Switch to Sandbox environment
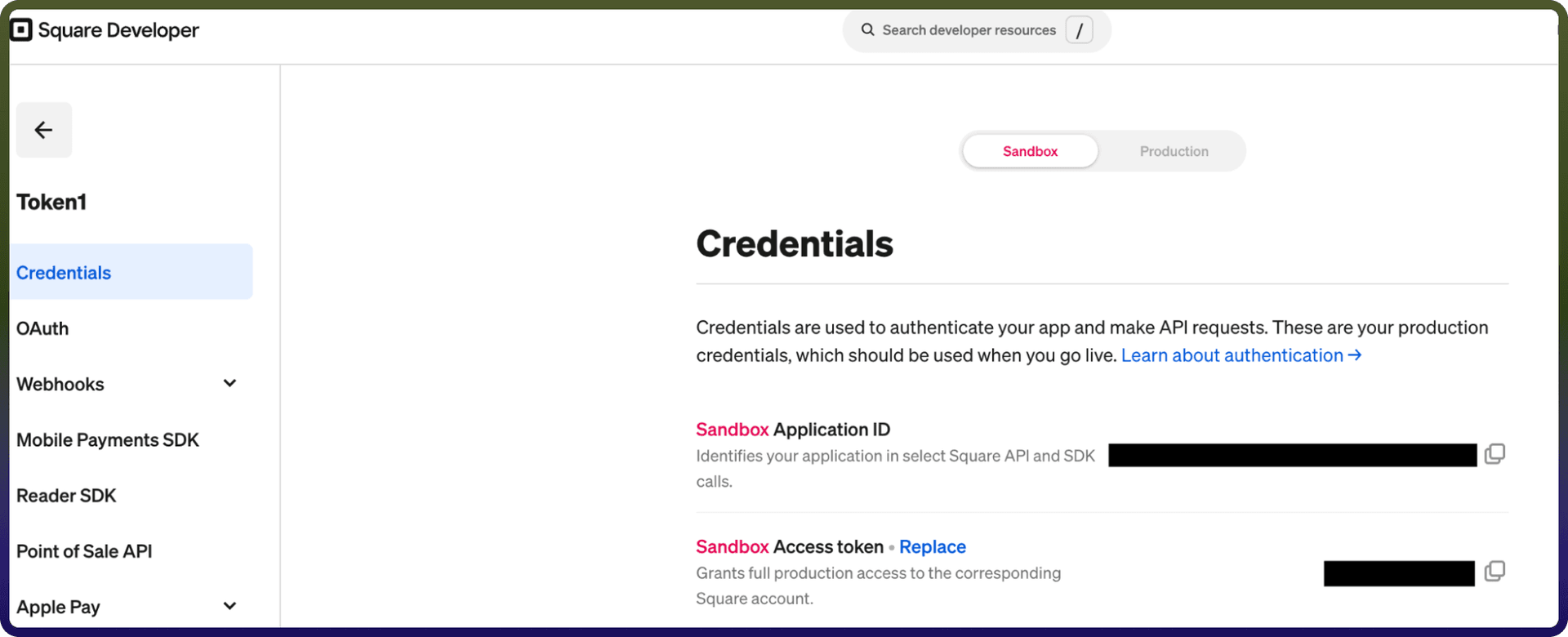Screen dimensions: 1568x637 [x=1030, y=151]
